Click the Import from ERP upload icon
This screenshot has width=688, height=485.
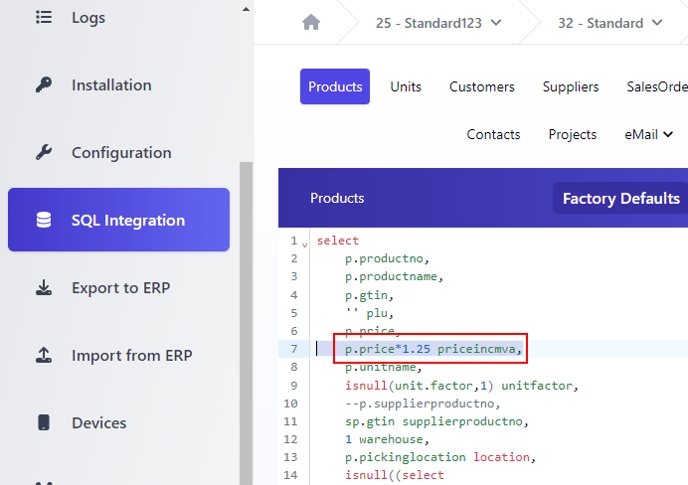(44, 355)
